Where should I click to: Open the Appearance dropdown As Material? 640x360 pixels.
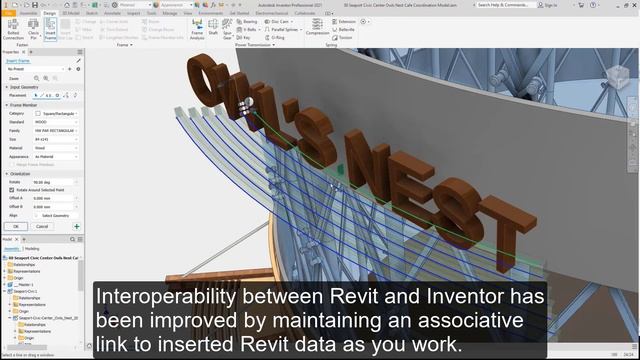56,156
